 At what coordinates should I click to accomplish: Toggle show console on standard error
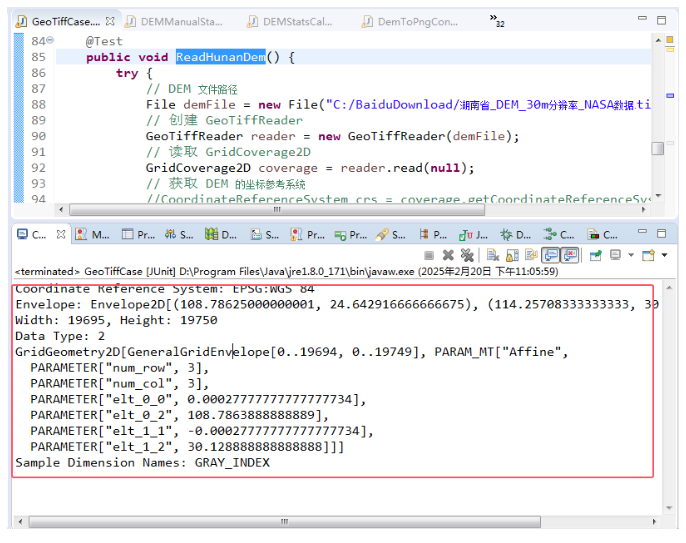(x=570, y=255)
